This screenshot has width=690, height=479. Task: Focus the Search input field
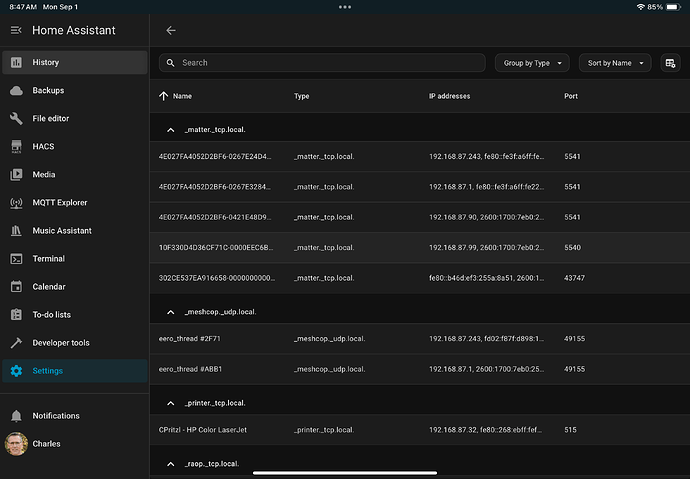click(322, 63)
